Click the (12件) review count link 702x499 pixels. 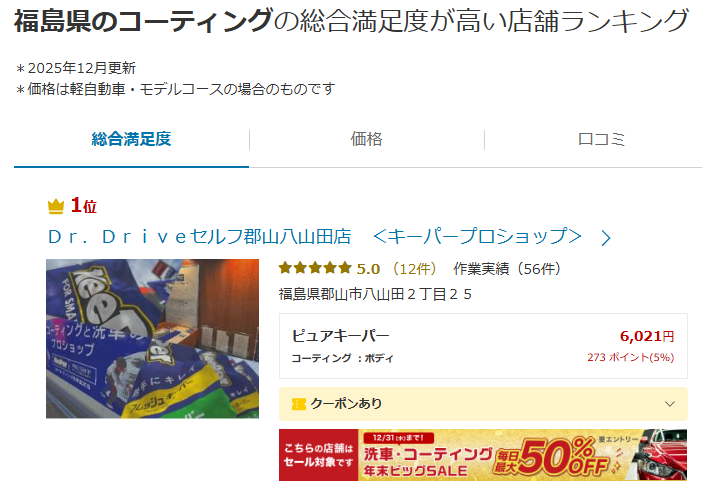[415, 269]
